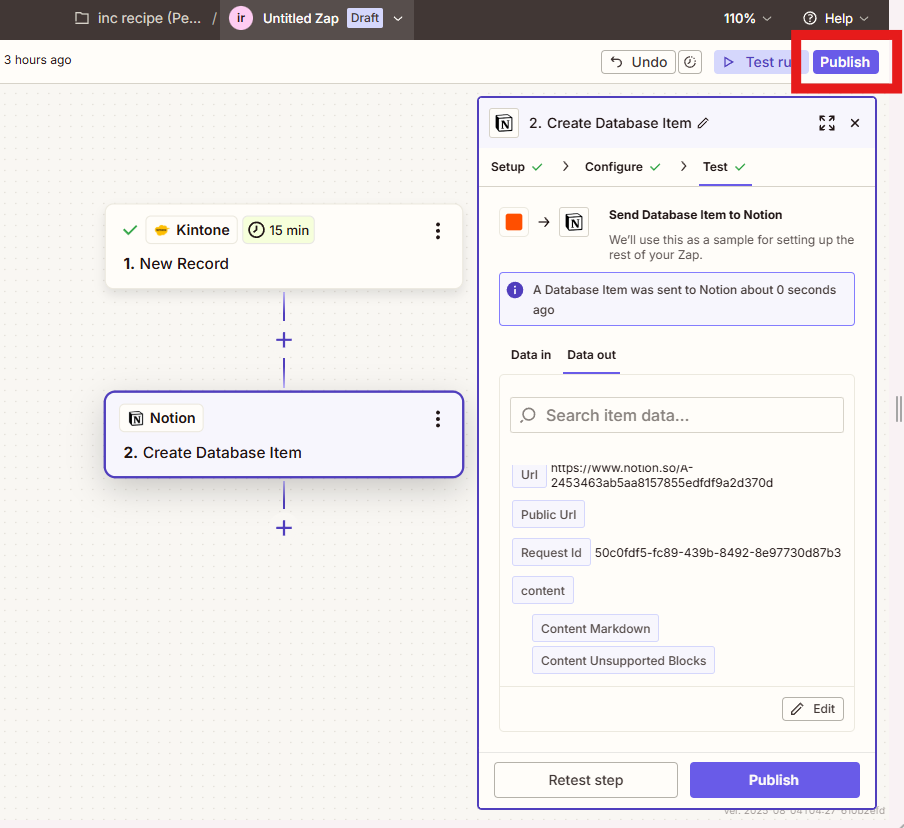904x828 pixels.
Task: Grab the right-edge panel resize handle
Action: point(899,409)
